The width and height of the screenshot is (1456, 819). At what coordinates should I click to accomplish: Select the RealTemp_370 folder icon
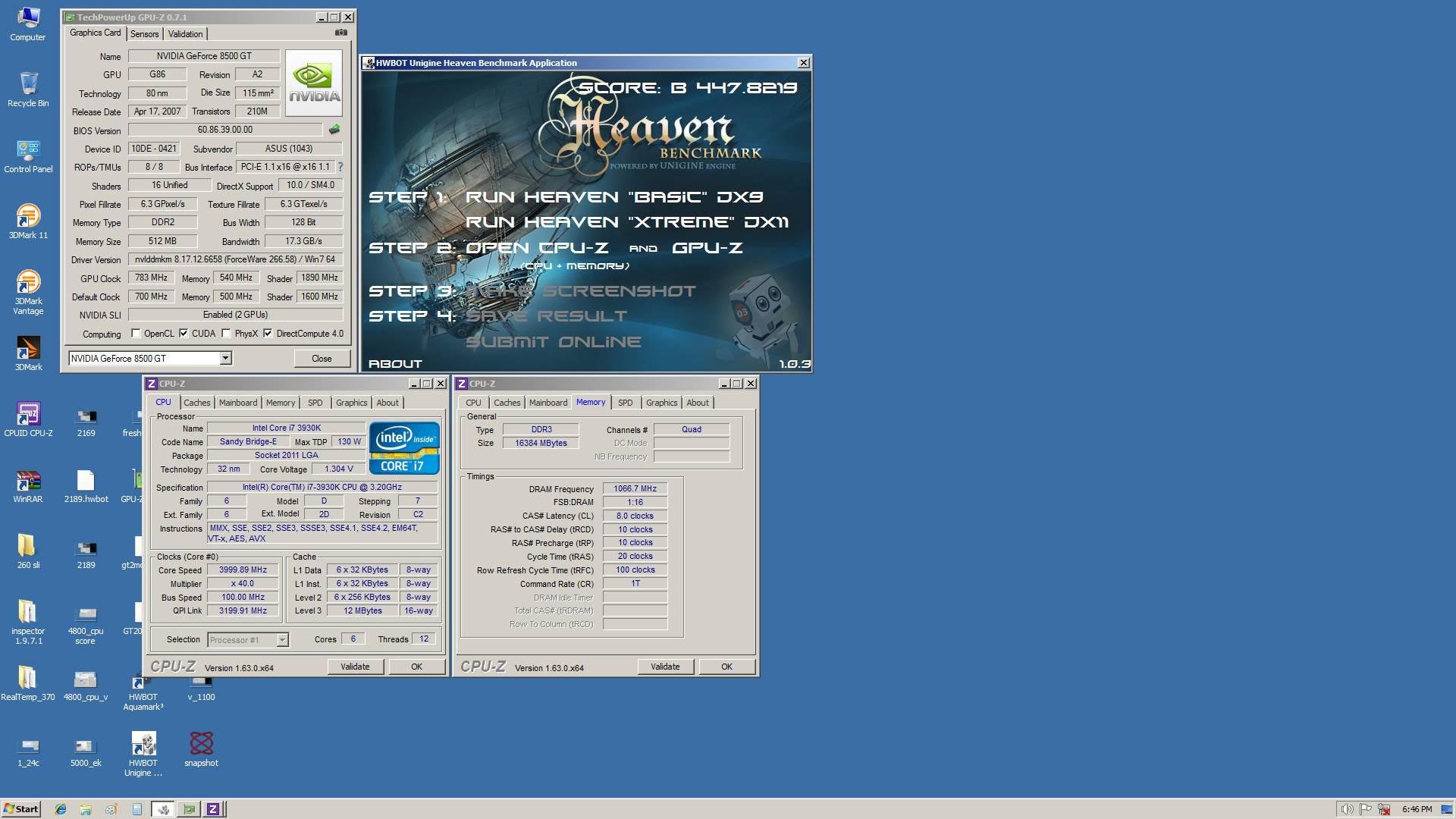(28, 683)
